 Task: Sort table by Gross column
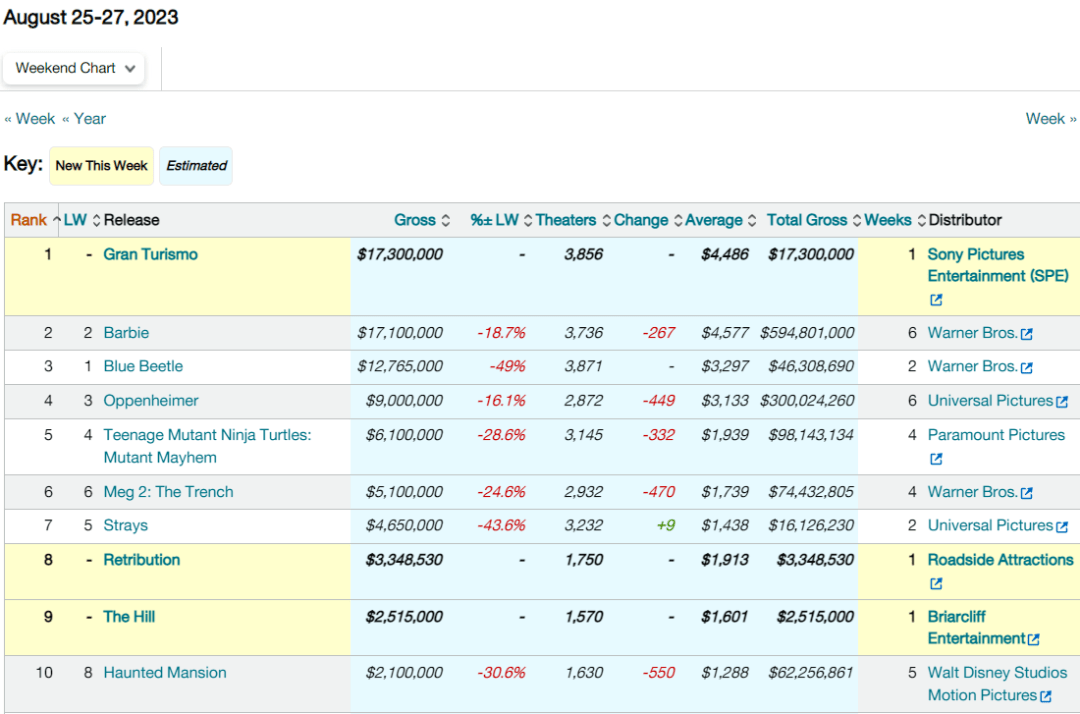(x=414, y=220)
